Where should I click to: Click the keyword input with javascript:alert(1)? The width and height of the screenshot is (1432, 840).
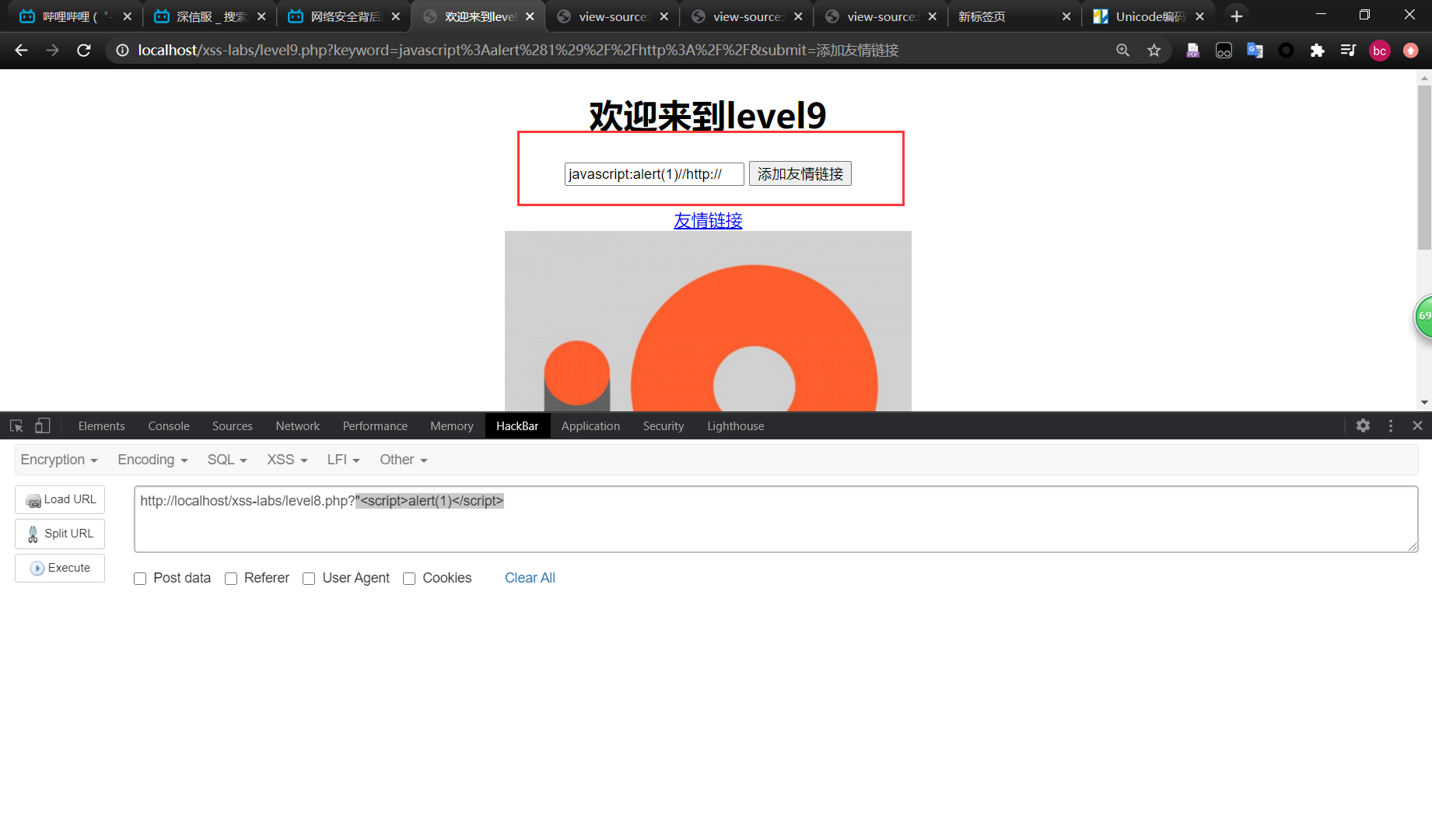coord(654,174)
